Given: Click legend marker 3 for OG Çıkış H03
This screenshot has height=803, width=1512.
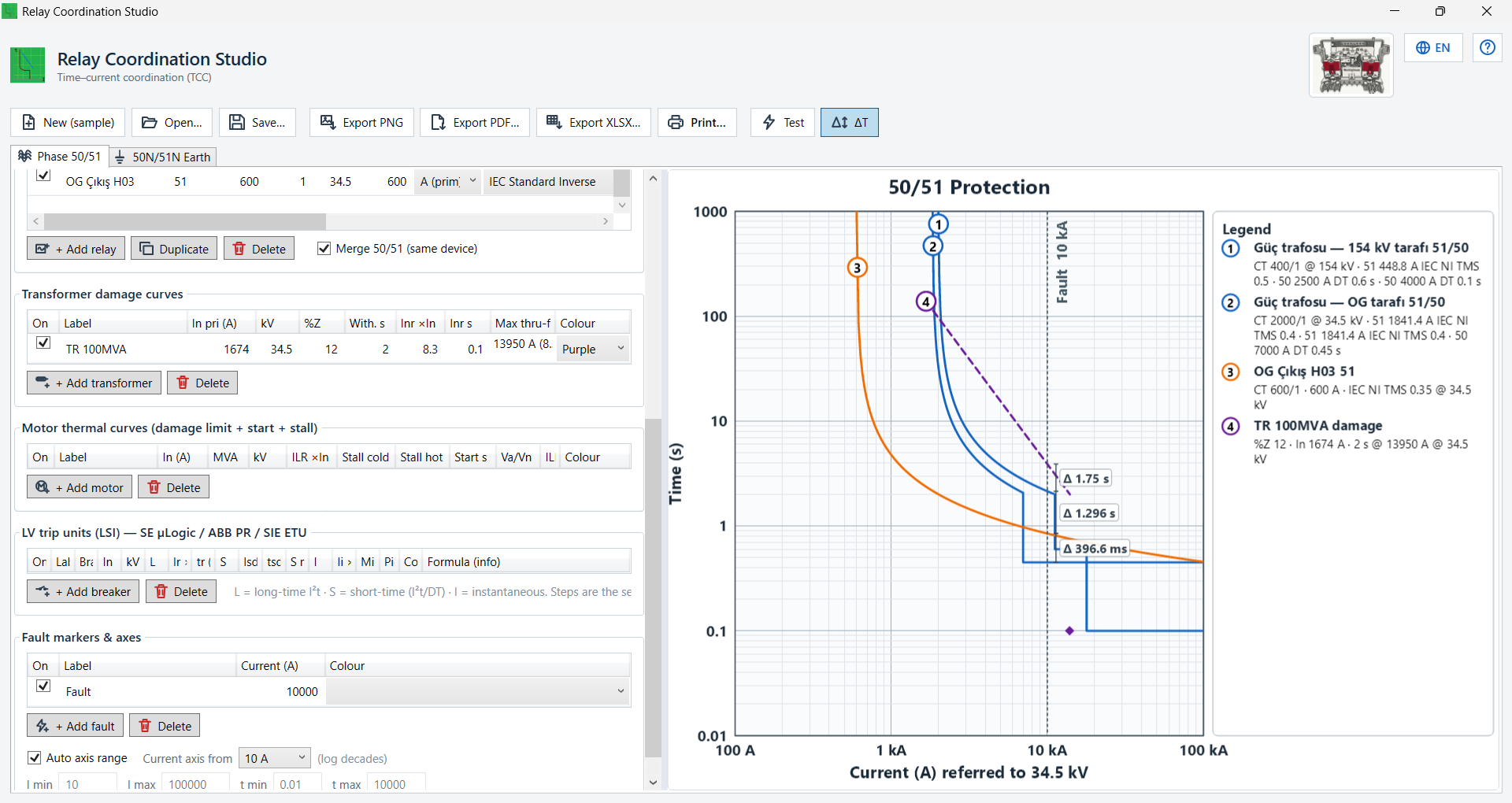Looking at the screenshot, I should coord(1231,372).
